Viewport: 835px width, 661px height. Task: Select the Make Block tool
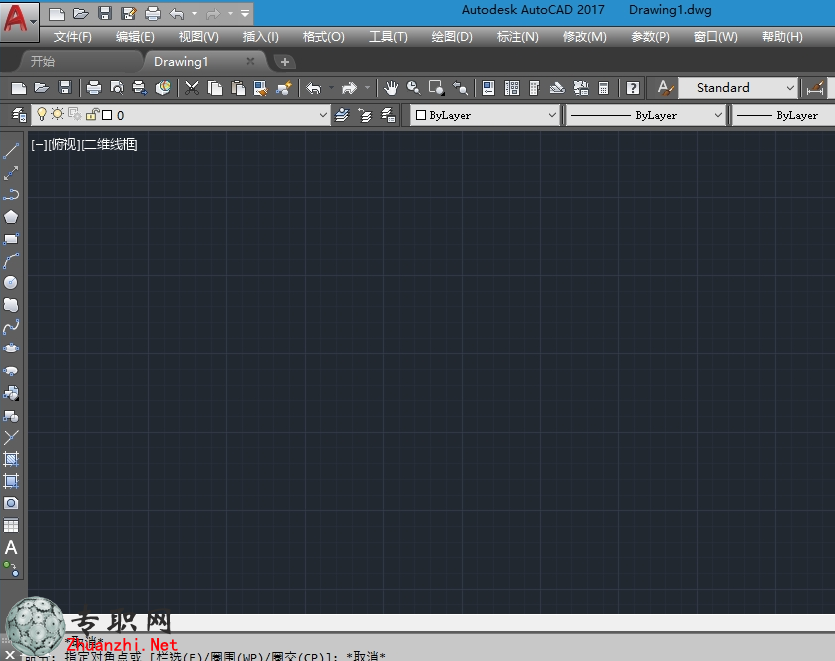click(11, 415)
